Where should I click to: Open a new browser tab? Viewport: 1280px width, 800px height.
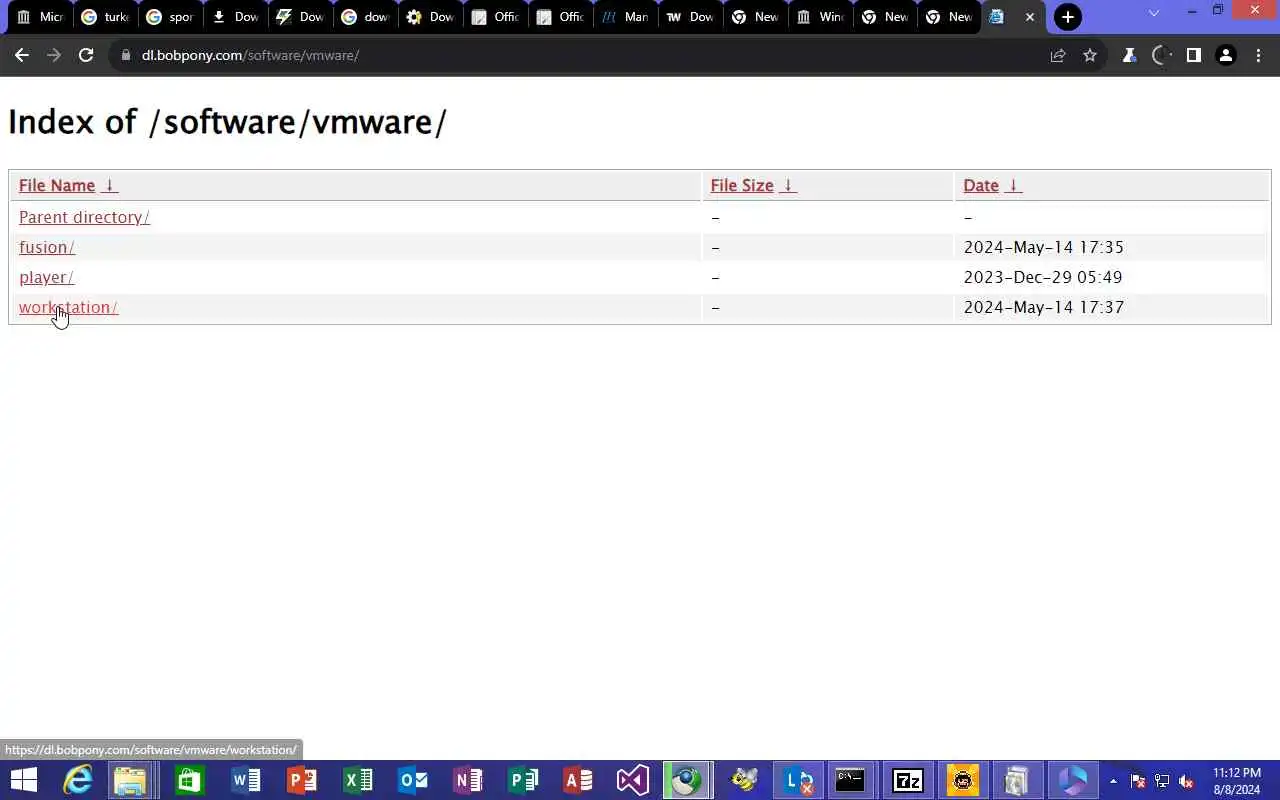pos(1068,17)
